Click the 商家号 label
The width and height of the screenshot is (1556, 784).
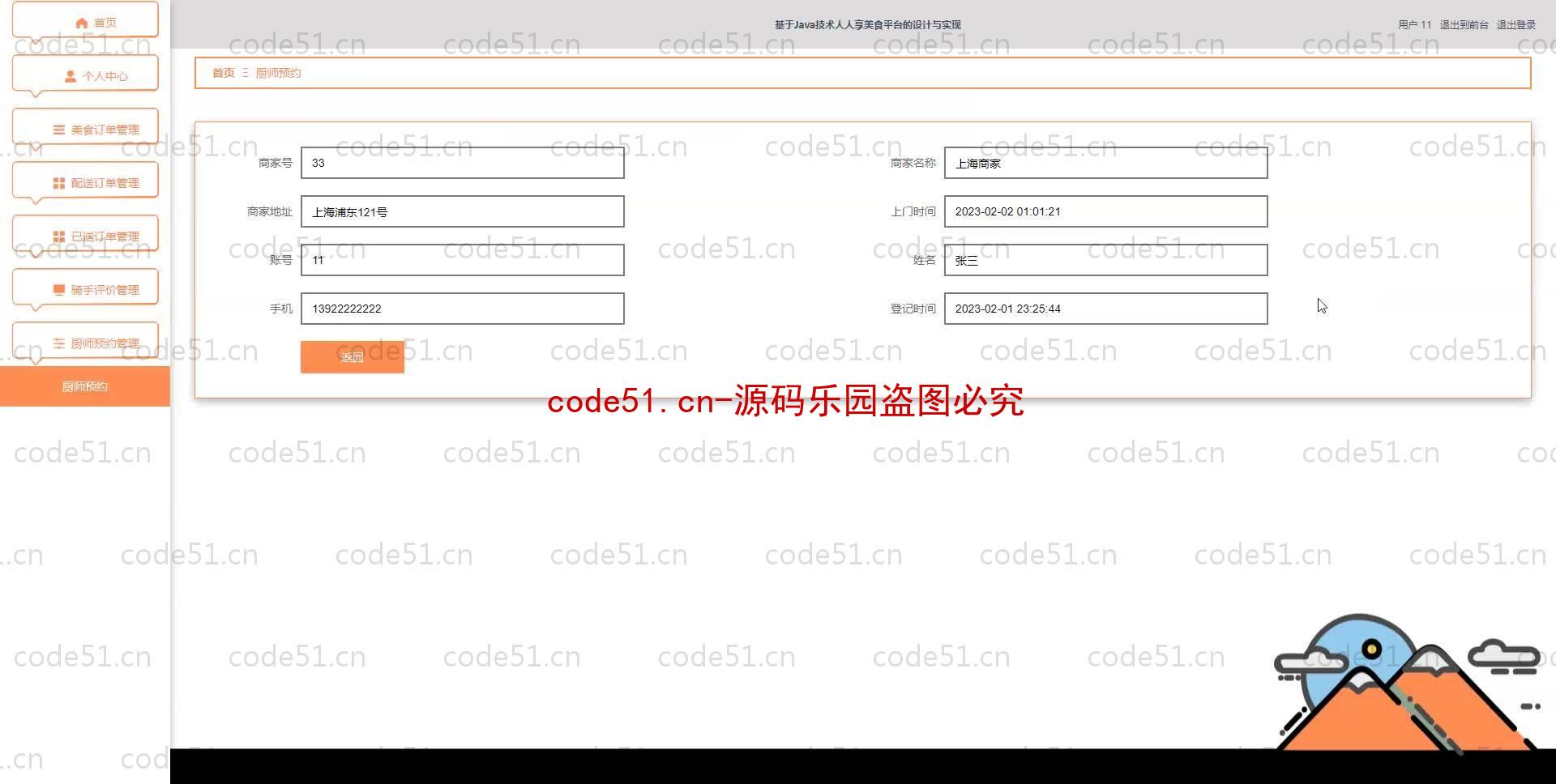point(276,163)
